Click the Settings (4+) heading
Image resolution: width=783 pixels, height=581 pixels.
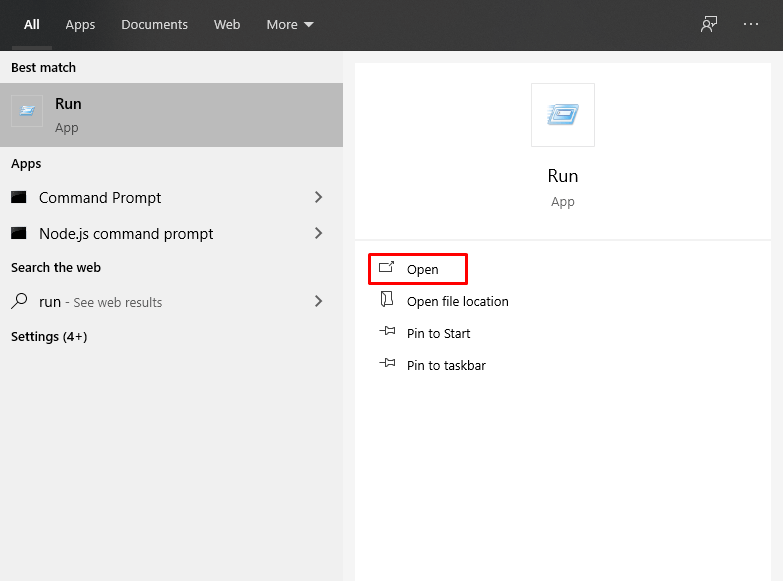coord(49,337)
